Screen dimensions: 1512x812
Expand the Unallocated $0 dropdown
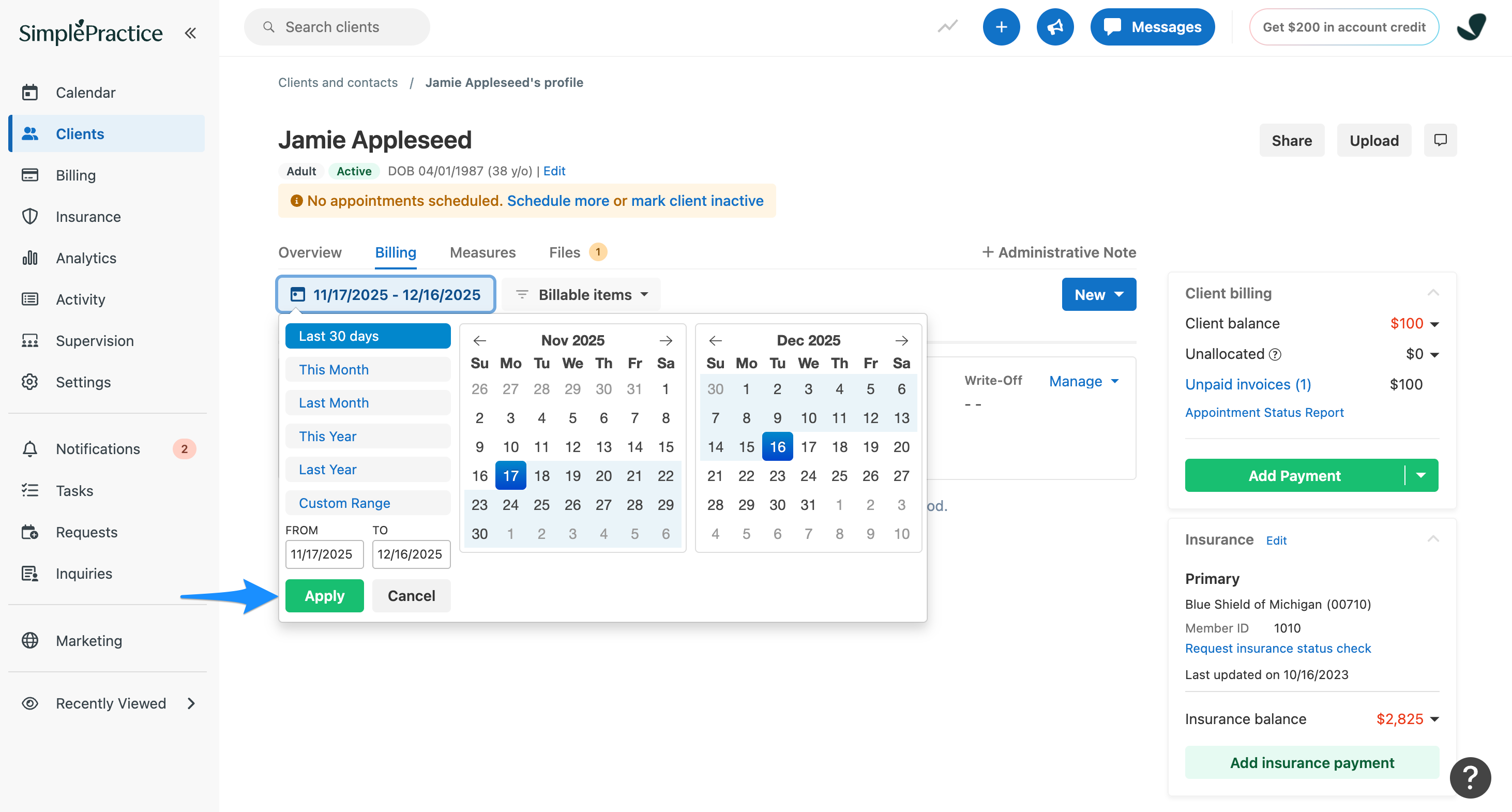1434,355
